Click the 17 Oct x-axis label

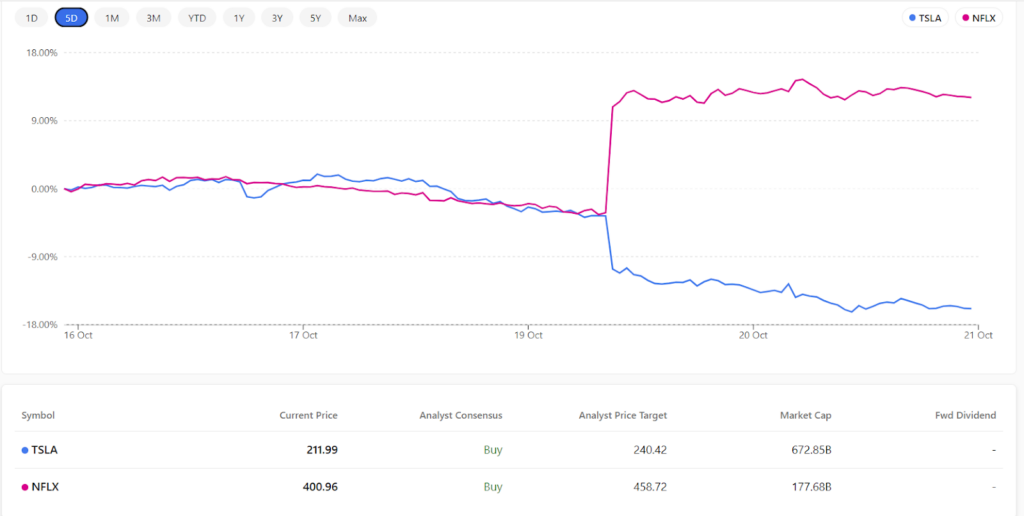(303, 336)
